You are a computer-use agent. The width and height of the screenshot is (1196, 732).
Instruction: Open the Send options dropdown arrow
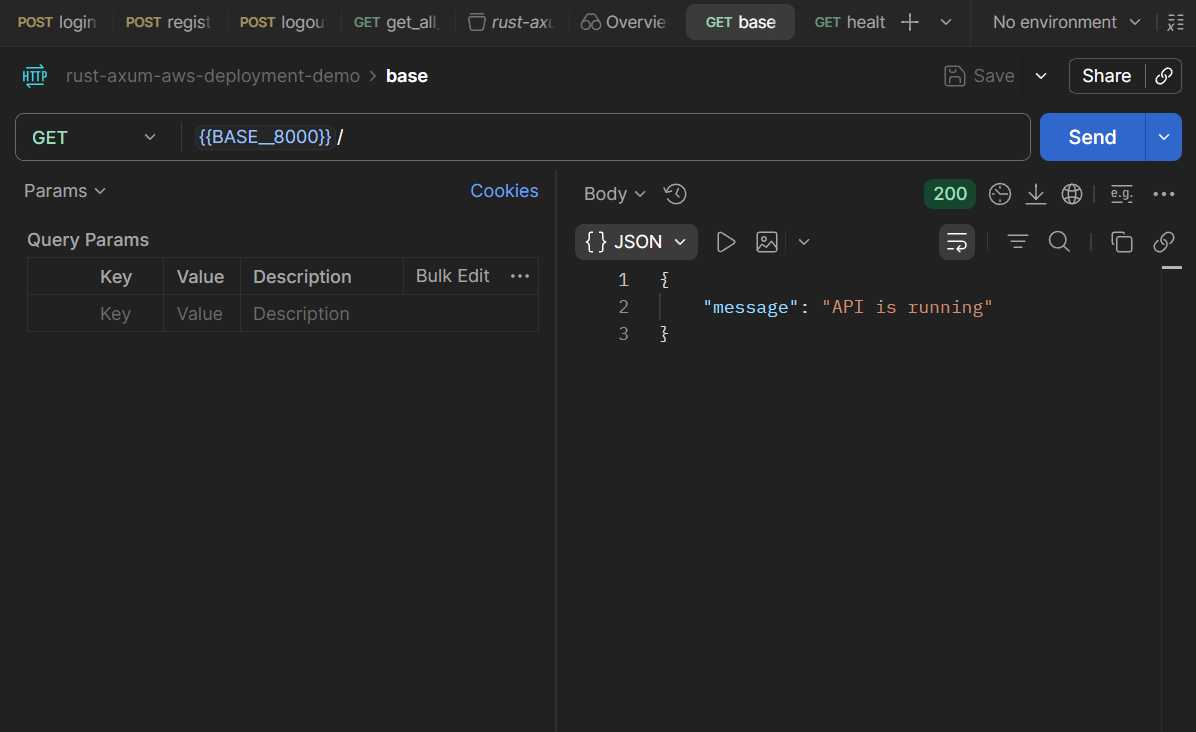pos(1164,137)
